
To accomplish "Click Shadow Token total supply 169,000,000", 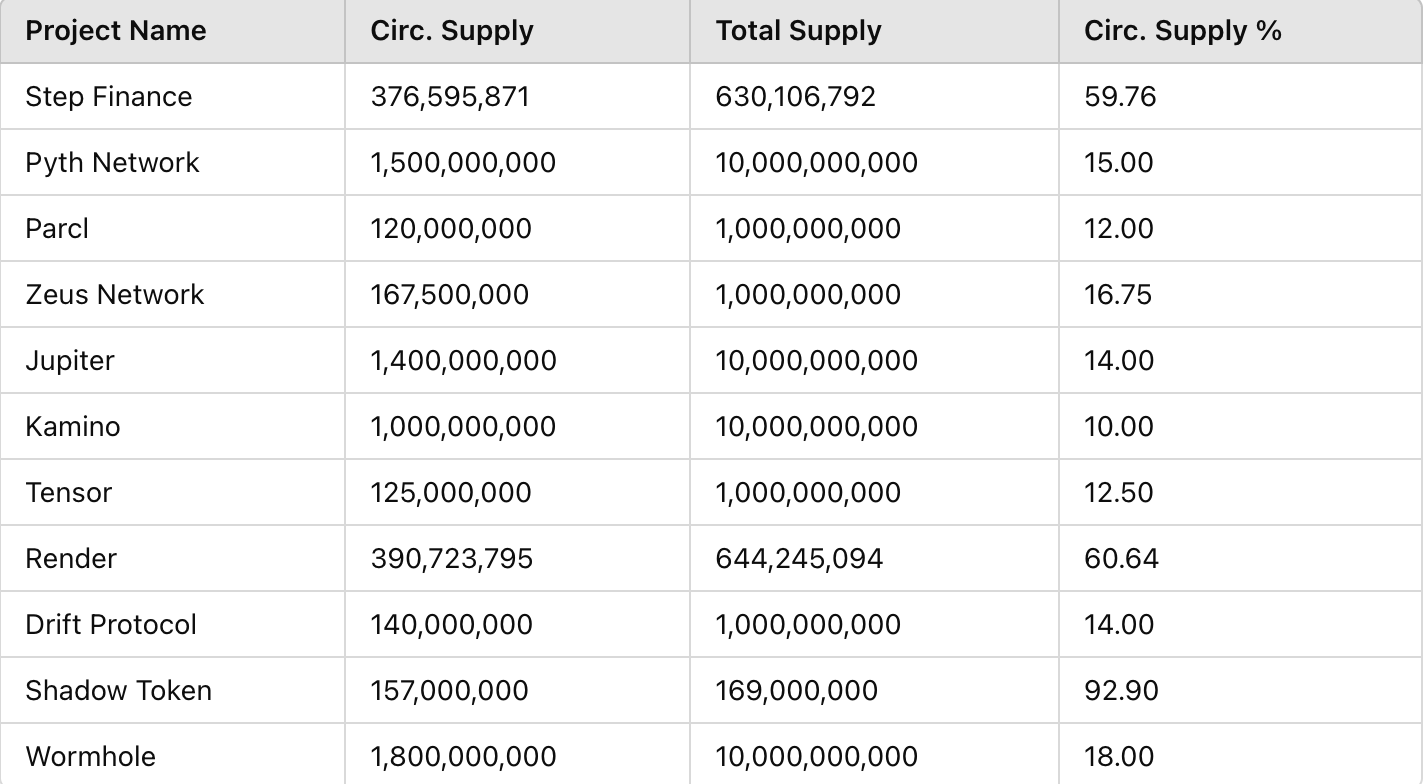I will [796, 691].
